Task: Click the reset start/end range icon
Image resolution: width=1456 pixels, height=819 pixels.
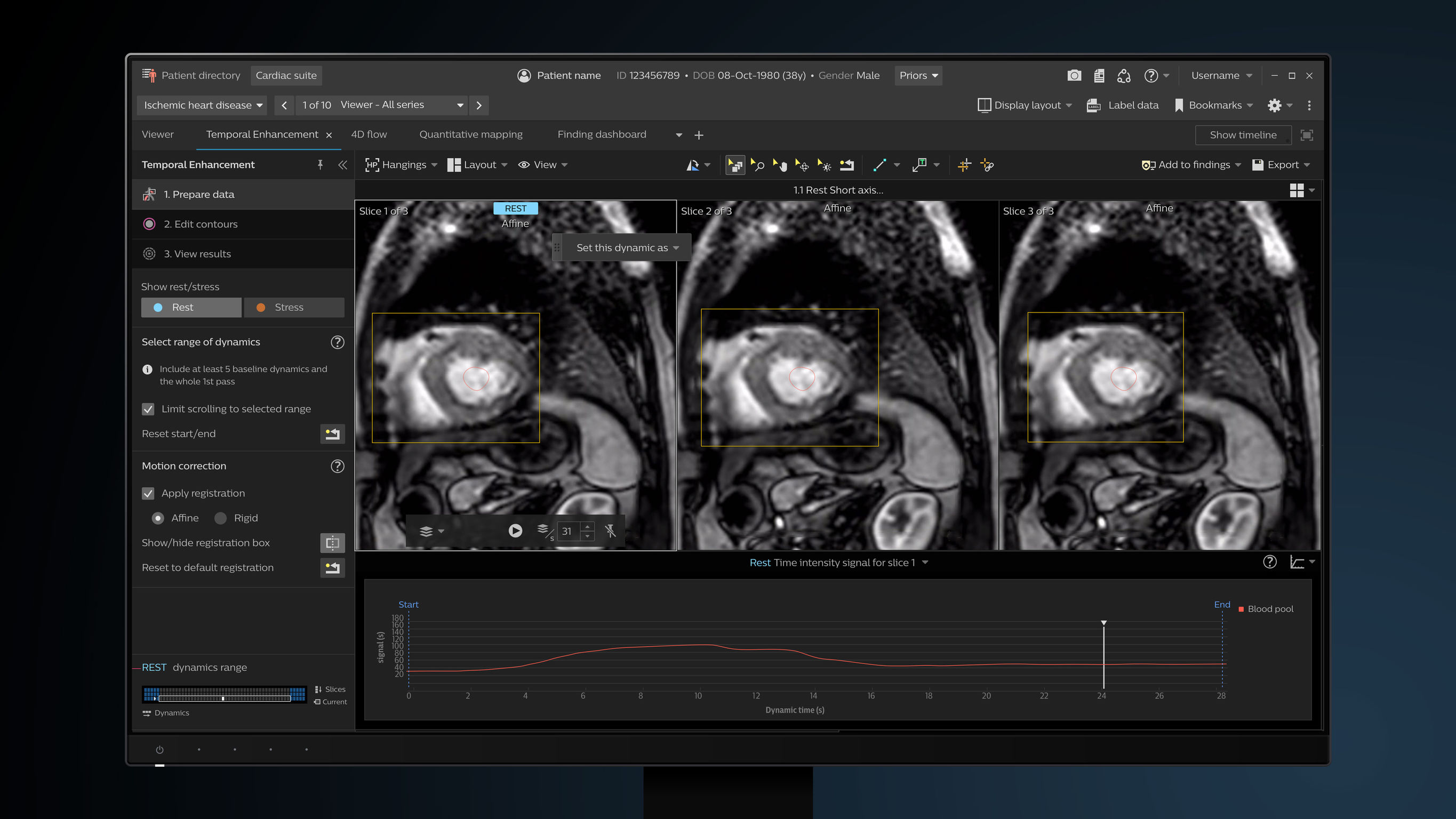Action: [x=332, y=433]
